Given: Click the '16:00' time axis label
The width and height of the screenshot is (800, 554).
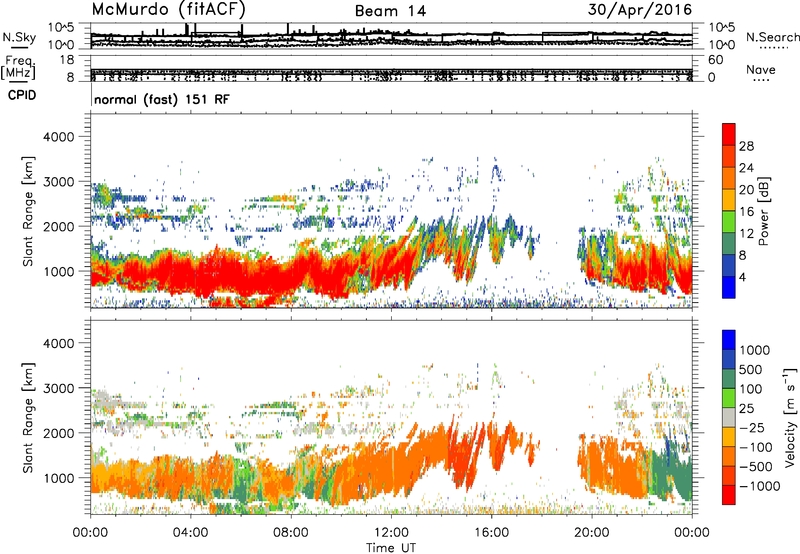Looking at the screenshot, I should (491, 533).
